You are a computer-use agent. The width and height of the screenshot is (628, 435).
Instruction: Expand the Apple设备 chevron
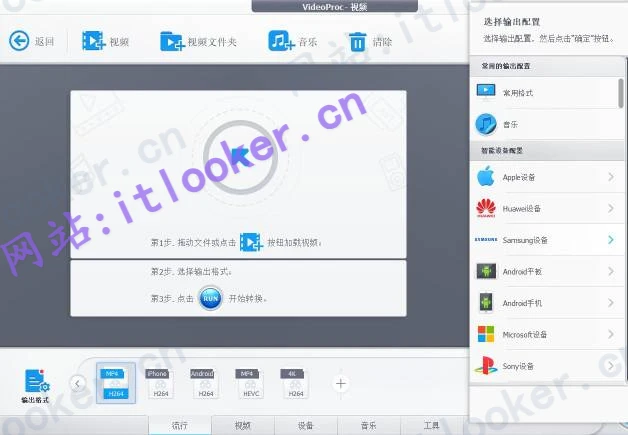click(611, 177)
